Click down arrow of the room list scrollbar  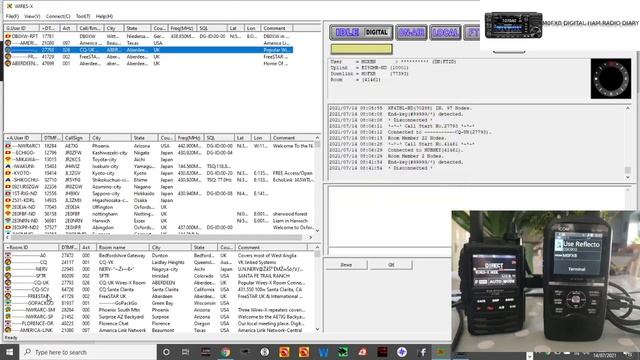[317, 329]
